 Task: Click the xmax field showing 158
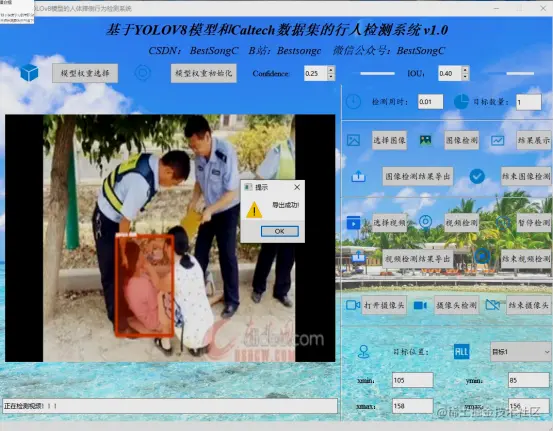point(412,406)
